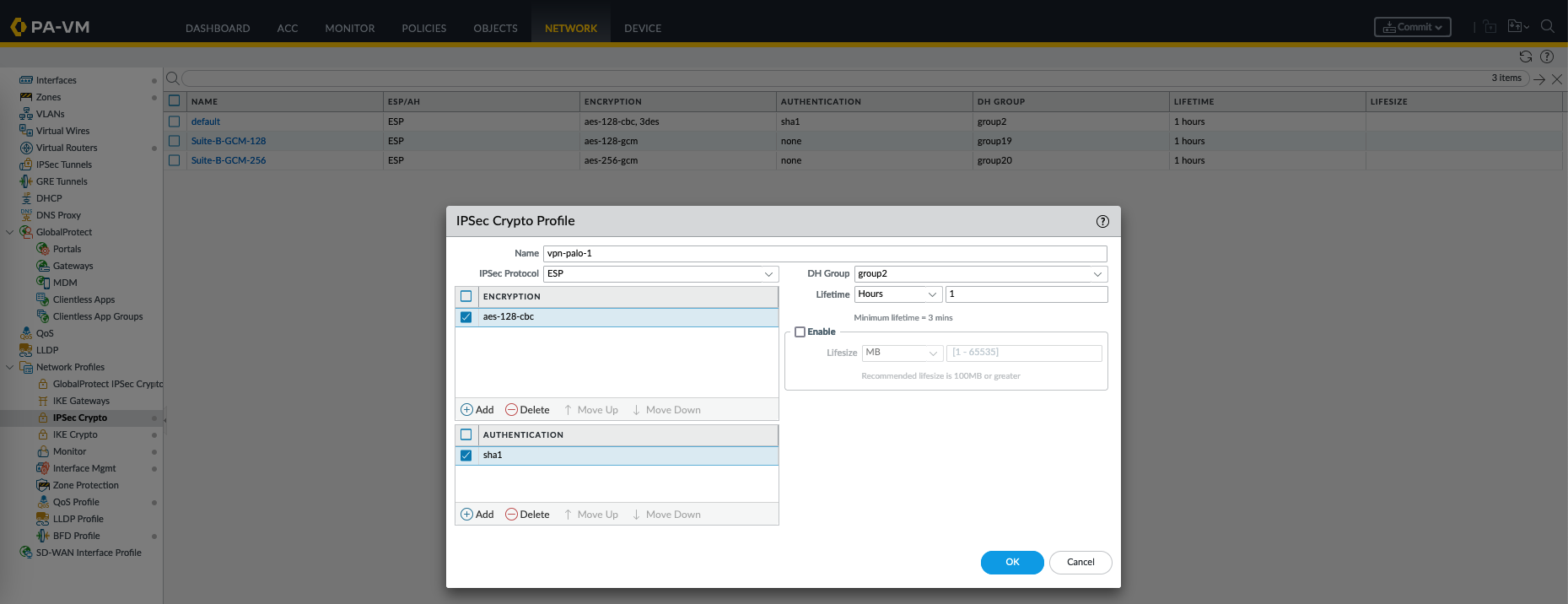Click the help icon in IPSec Crypto Profile dialog
The height and width of the screenshot is (604, 1568).
(1102, 221)
